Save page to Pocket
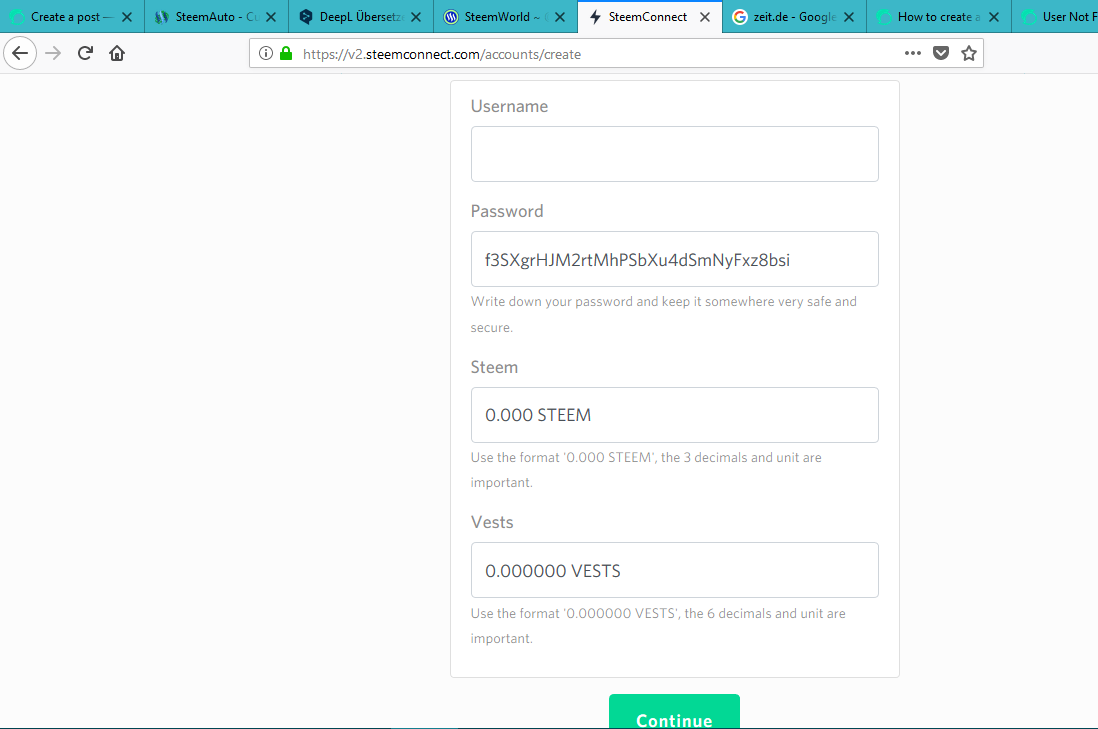1098x729 pixels. tap(941, 53)
